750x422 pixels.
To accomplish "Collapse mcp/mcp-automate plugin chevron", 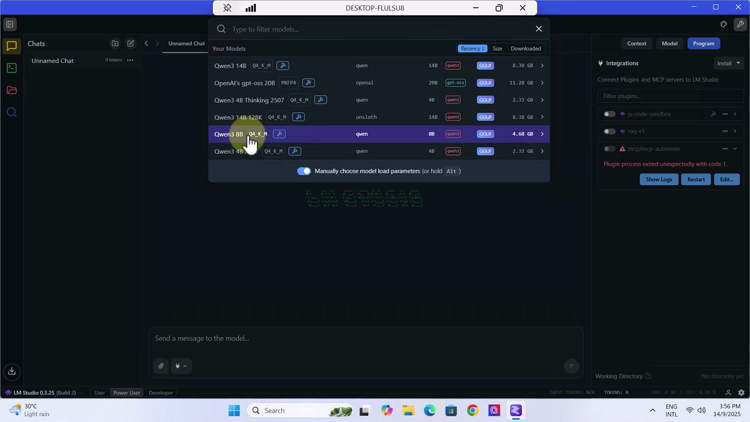I will pos(735,149).
